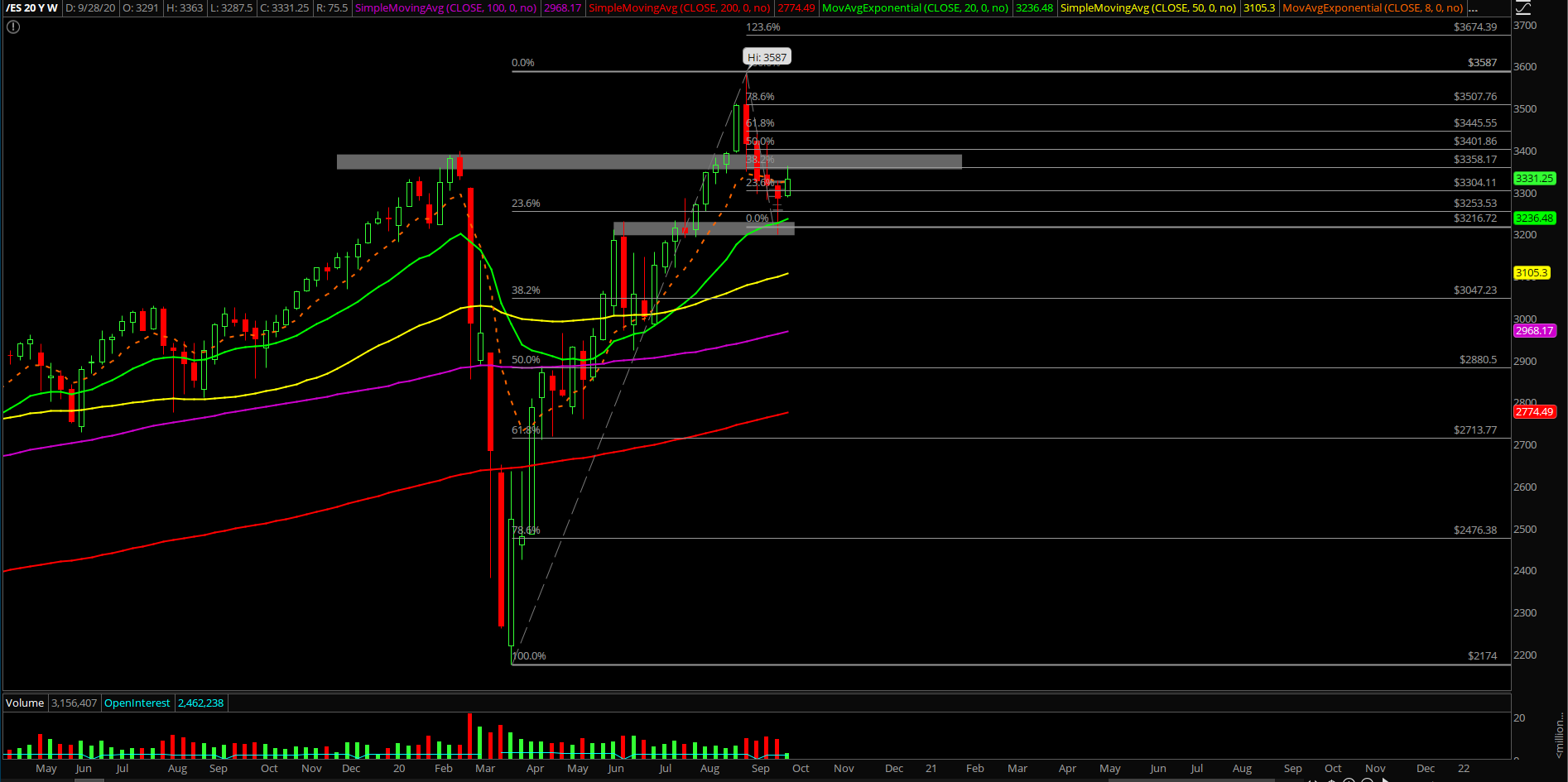
Task: Click the MovAvgExponential 8 study label
Action: pyautogui.click(x=1372, y=8)
